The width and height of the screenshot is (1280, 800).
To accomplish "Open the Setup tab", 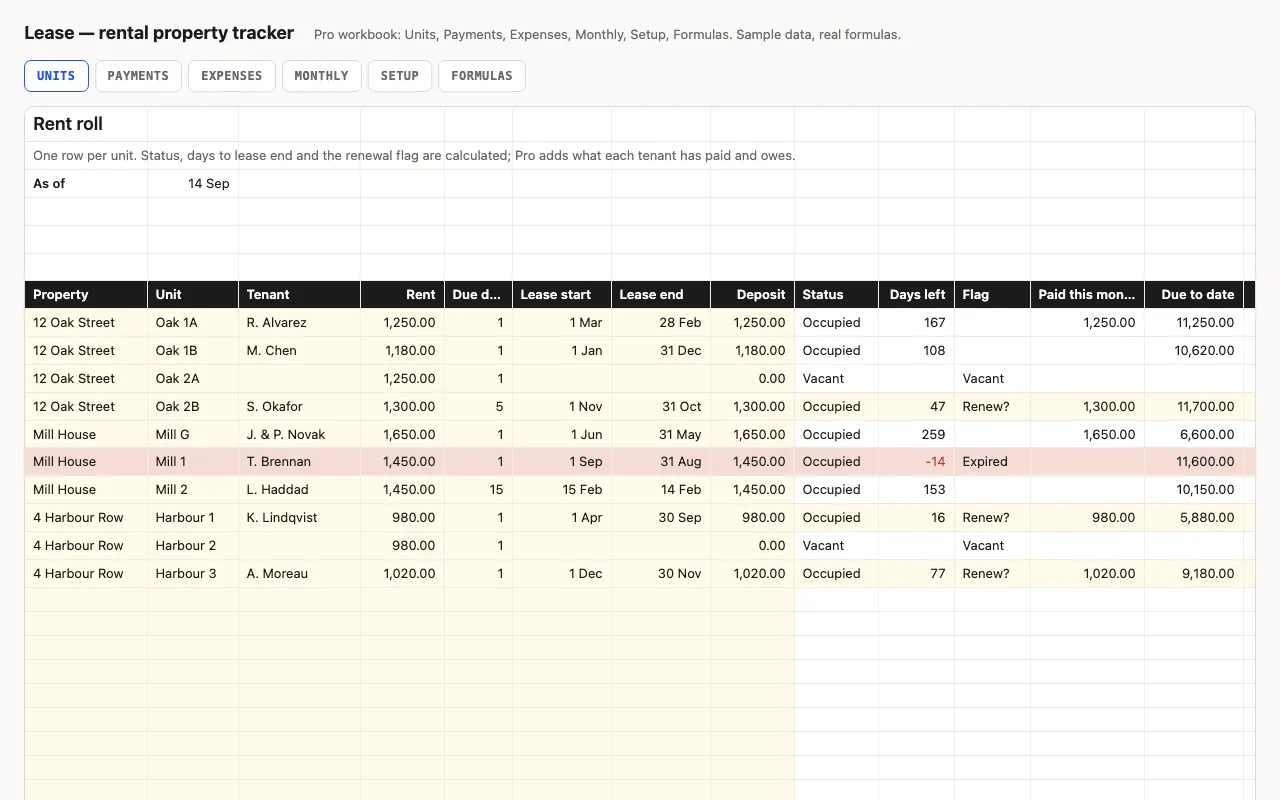I will click(399, 76).
